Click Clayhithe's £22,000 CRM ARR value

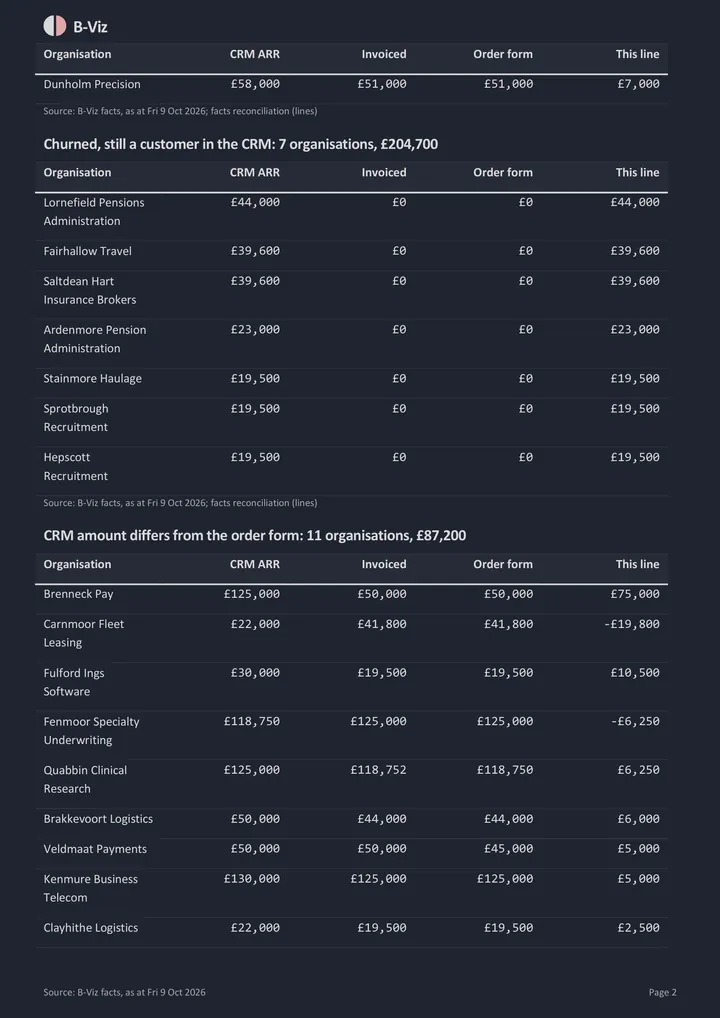click(255, 928)
